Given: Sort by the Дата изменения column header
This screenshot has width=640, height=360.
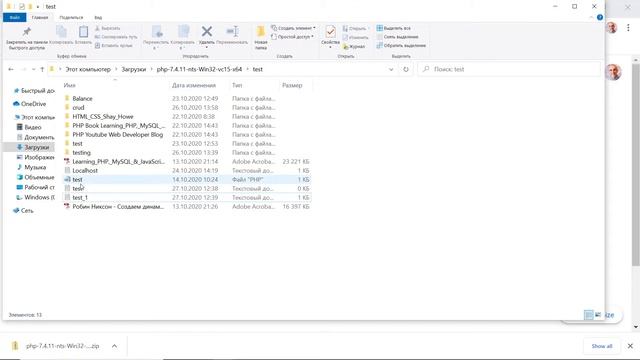Looking at the screenshot, I should tap(199, 85).
